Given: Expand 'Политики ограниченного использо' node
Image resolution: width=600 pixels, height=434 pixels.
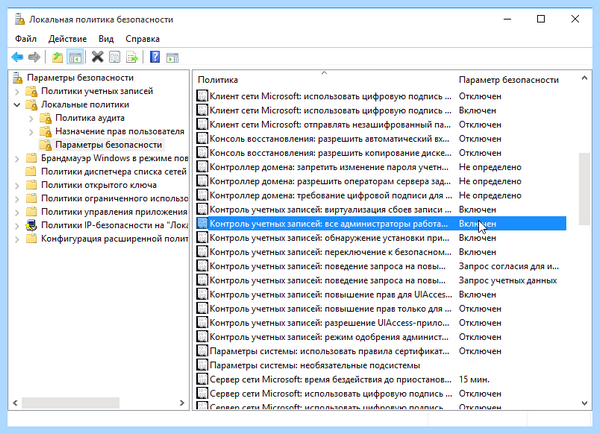Looking at the screenshot, I should (x=17, y=199).
